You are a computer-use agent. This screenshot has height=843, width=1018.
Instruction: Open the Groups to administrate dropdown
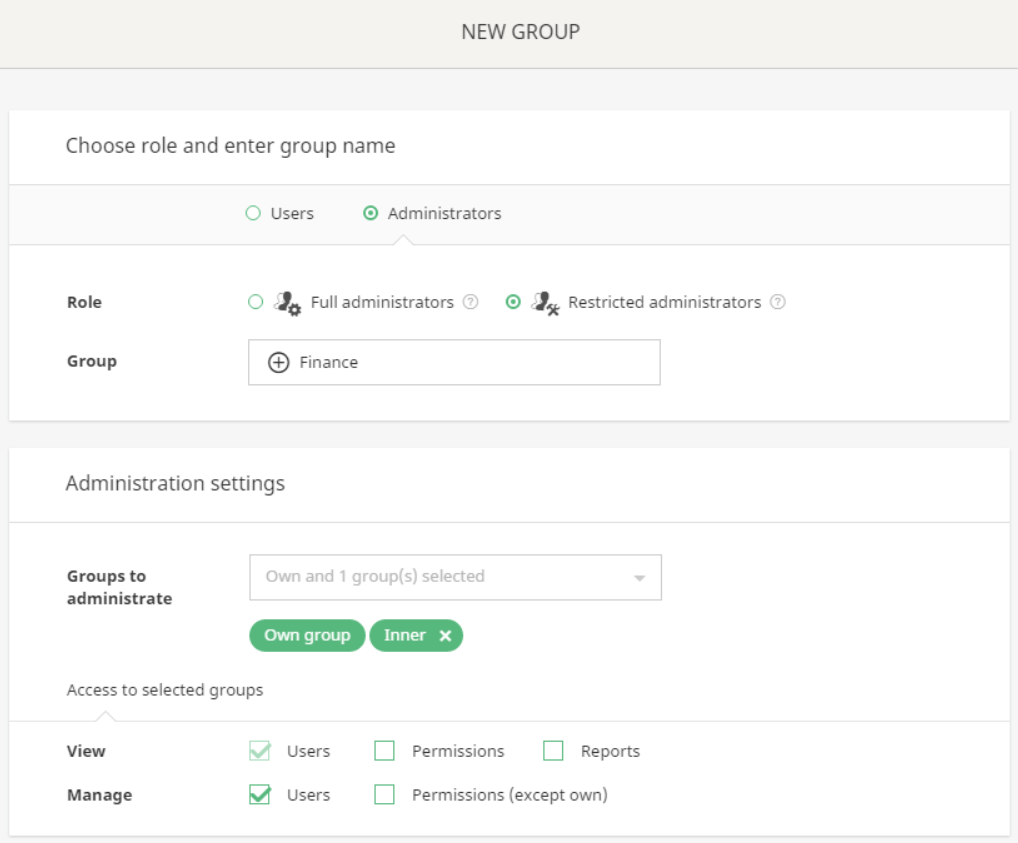pos(454,577)
